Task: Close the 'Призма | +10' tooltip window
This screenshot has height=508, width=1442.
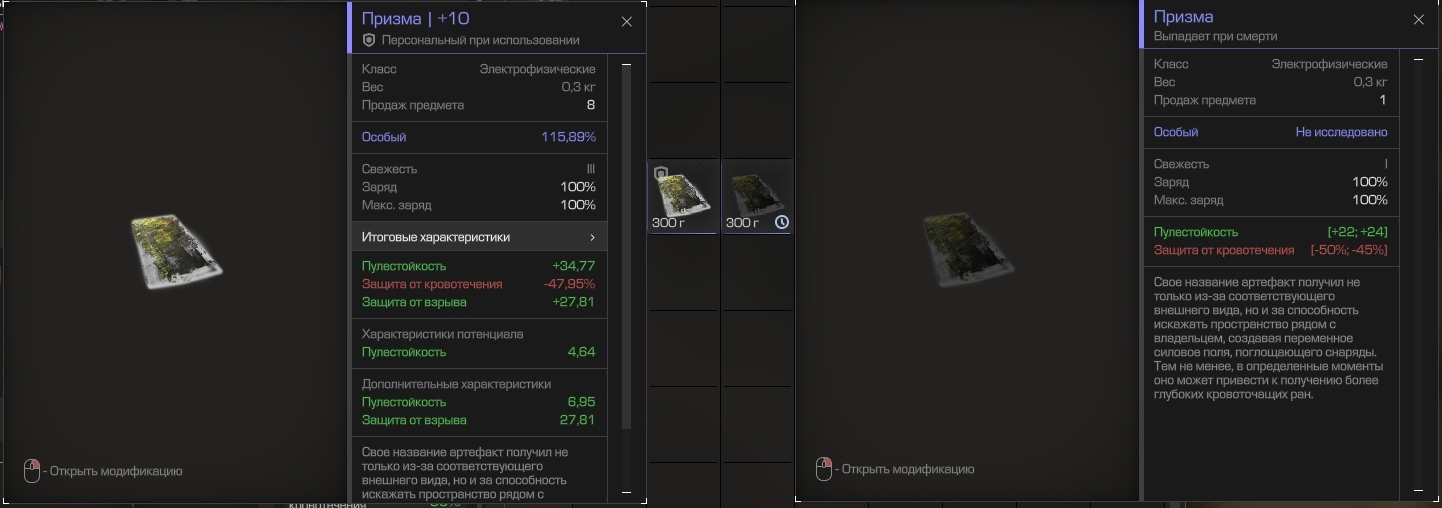Action: click(x=627, y=22)
